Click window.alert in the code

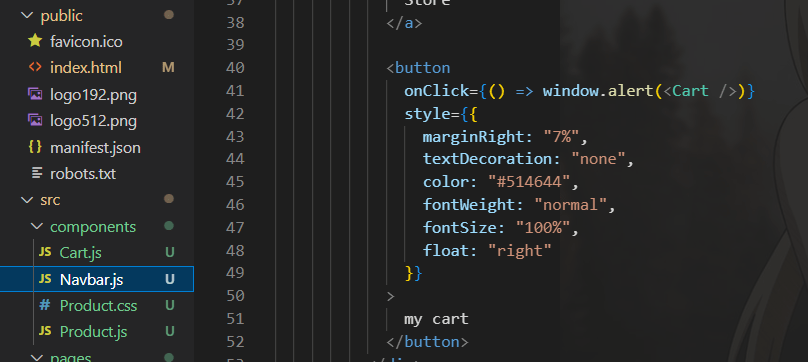click(597, 91)
